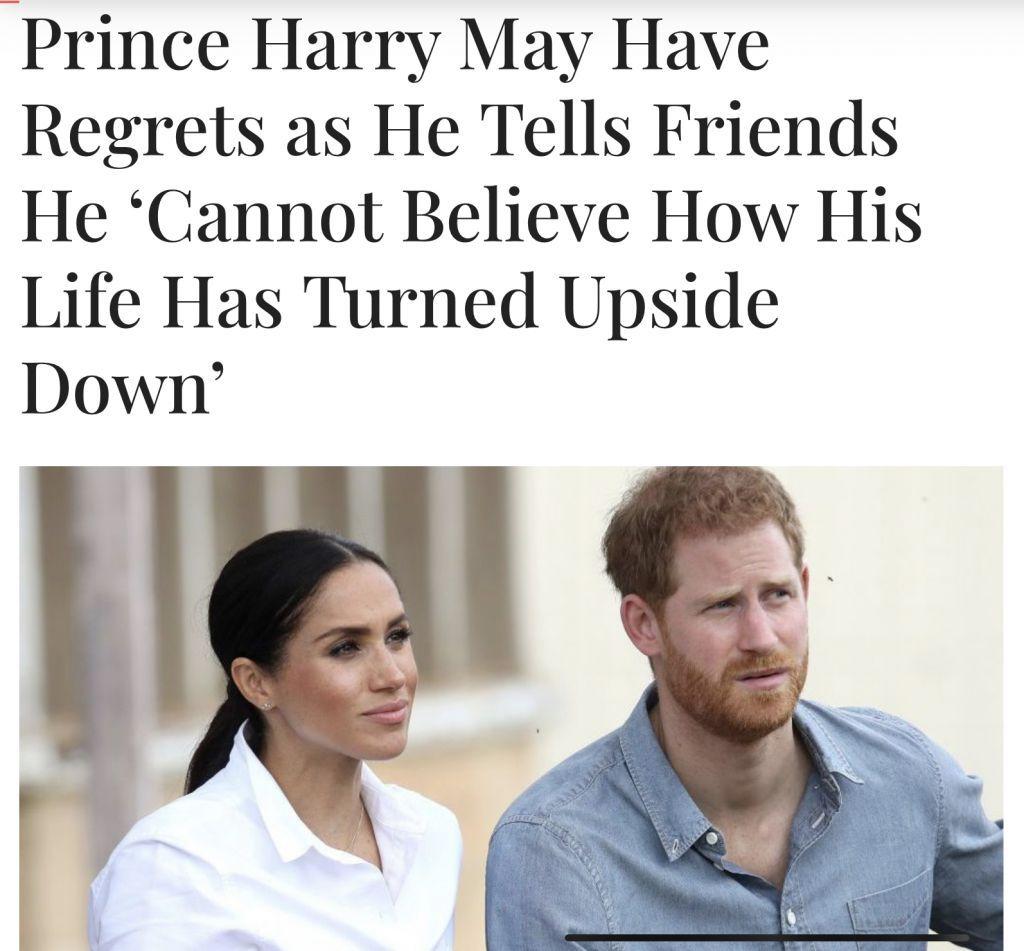The height and width of the screenshot is (951, 1024).
Task: Tap the home indicator bar at bottom
Action: (x=766, y=938)
